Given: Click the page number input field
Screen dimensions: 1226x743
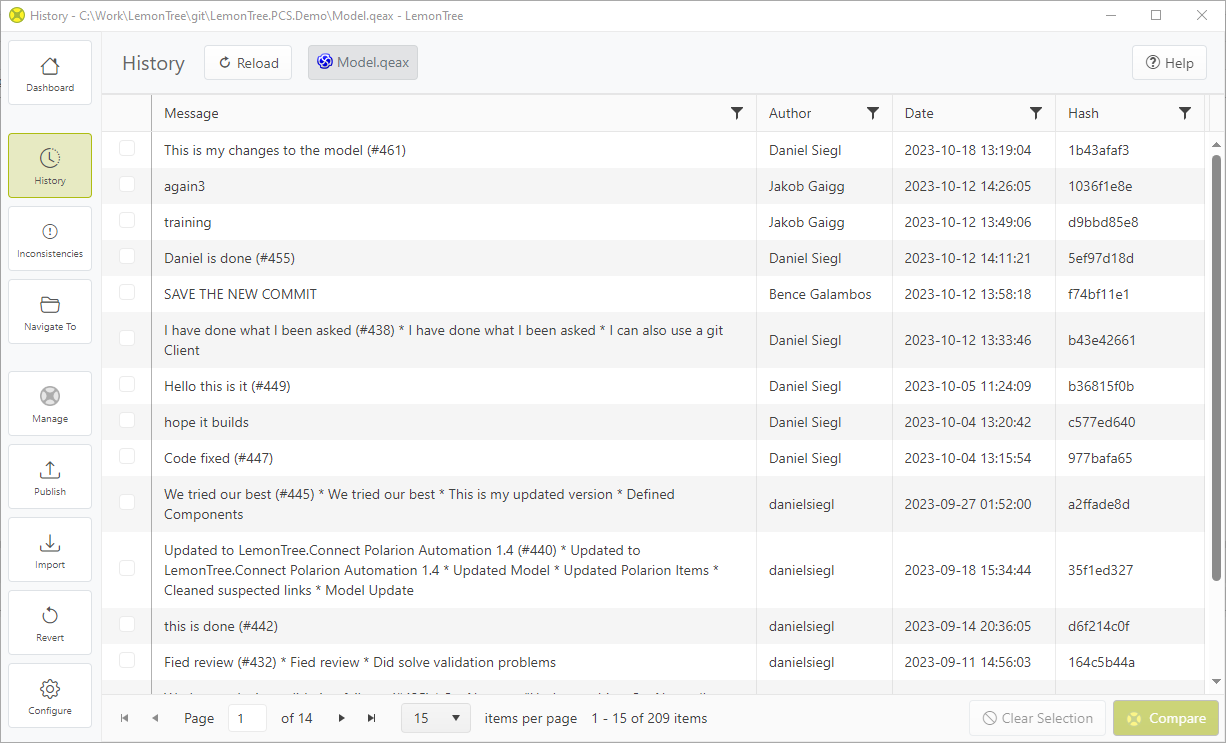Looking at the screenshot, I should pyautogui.click(x=247, y=718).
